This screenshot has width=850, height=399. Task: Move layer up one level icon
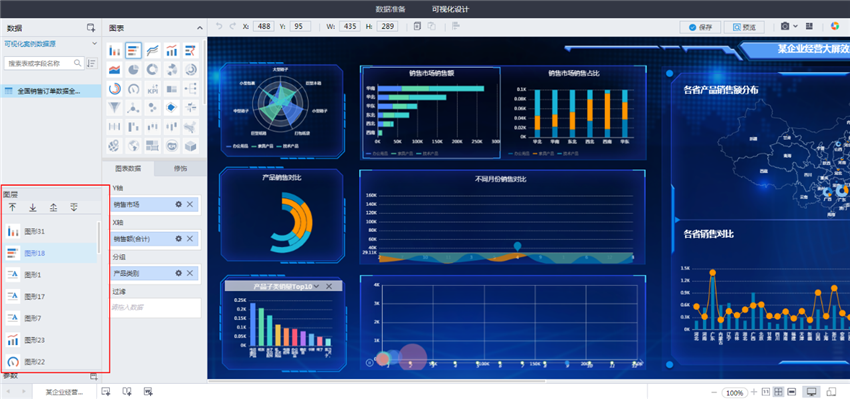[53, 207]
